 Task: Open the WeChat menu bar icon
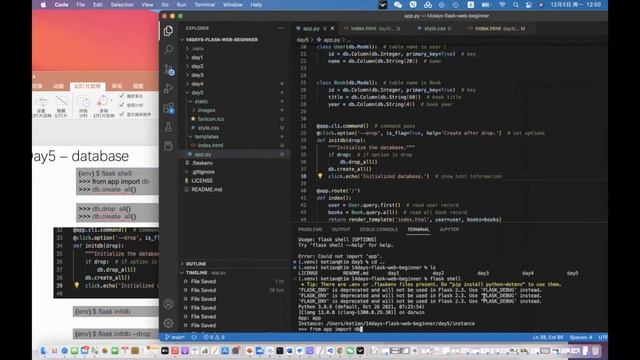click(x=398, y=5)
